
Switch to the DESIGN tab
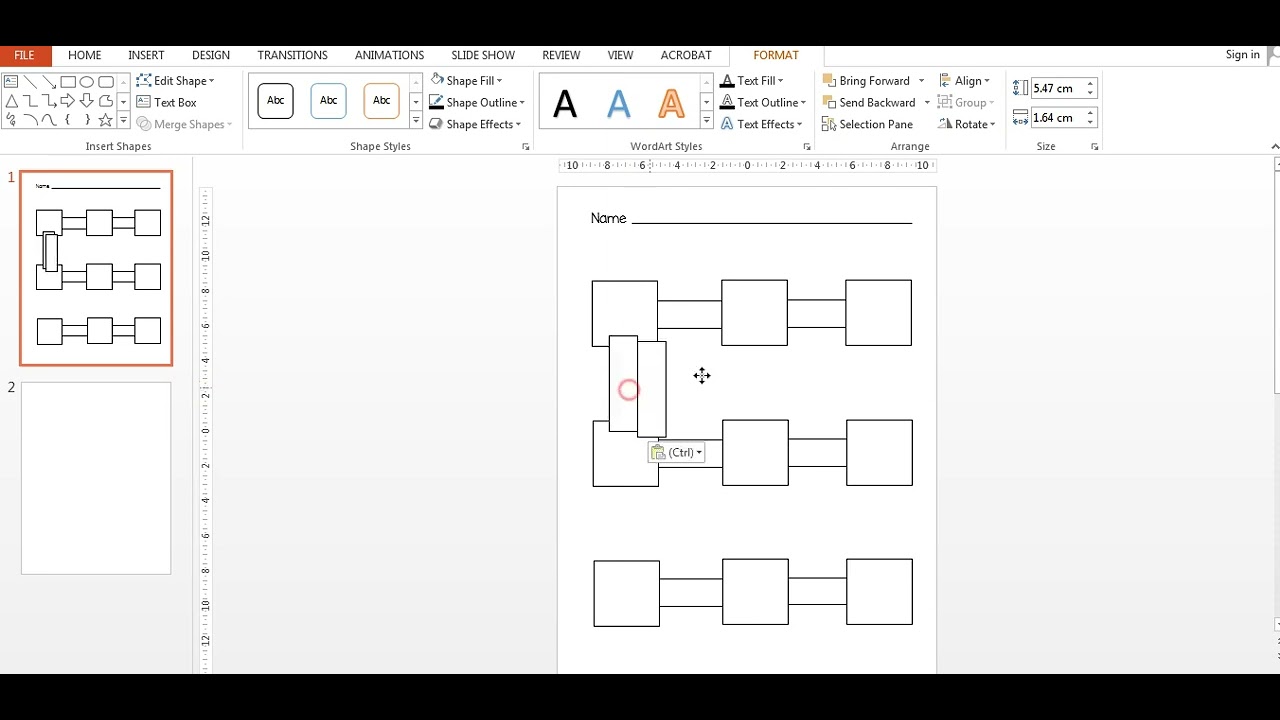210,55
